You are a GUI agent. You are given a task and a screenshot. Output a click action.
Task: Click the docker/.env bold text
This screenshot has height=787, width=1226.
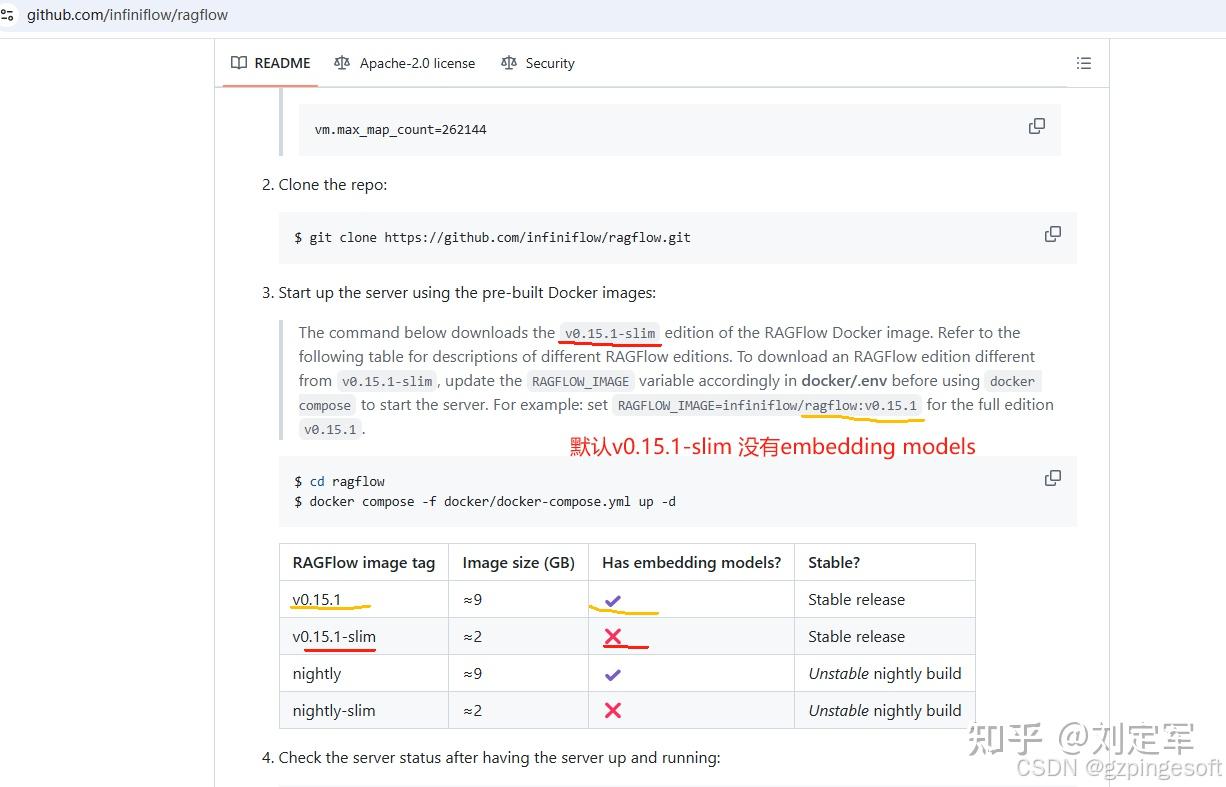click(844, 381)
